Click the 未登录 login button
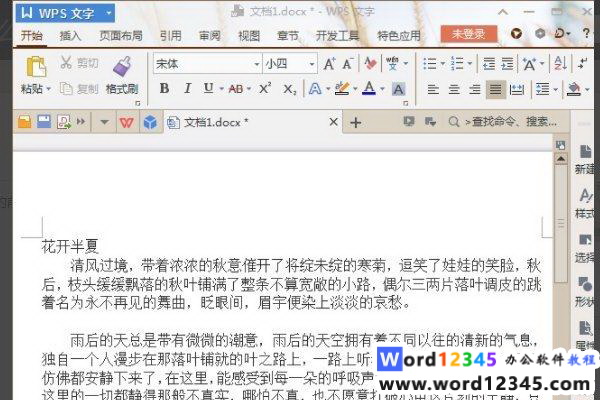 click(468, 34)
